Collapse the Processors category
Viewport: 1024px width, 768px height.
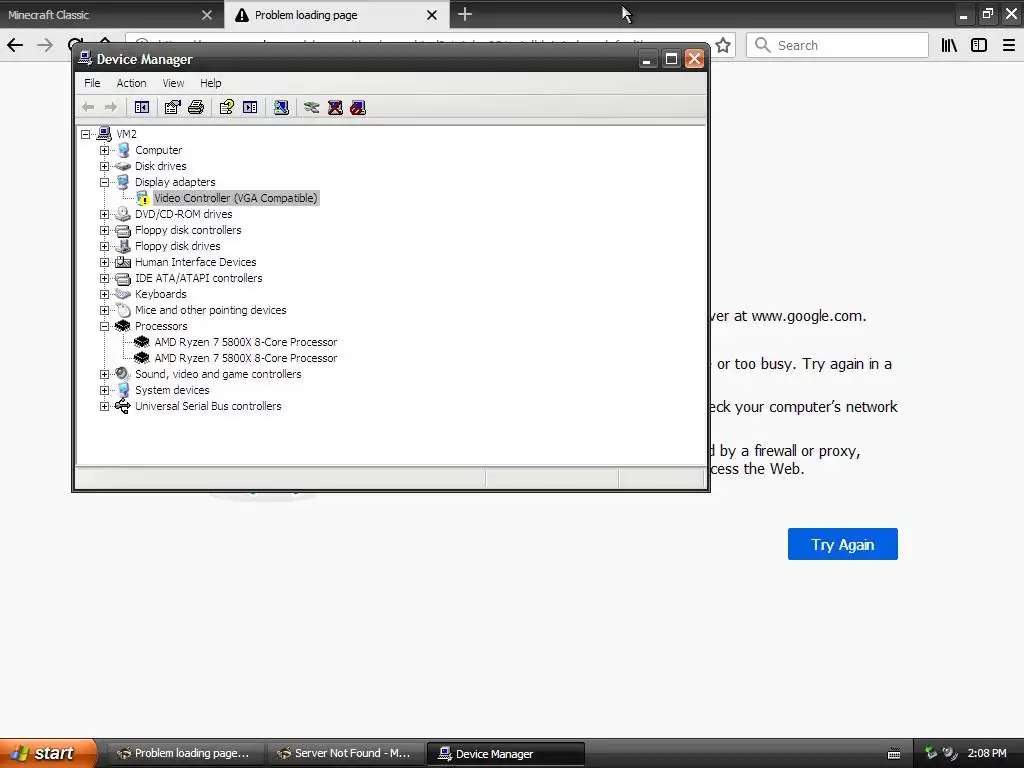(104, 326)
